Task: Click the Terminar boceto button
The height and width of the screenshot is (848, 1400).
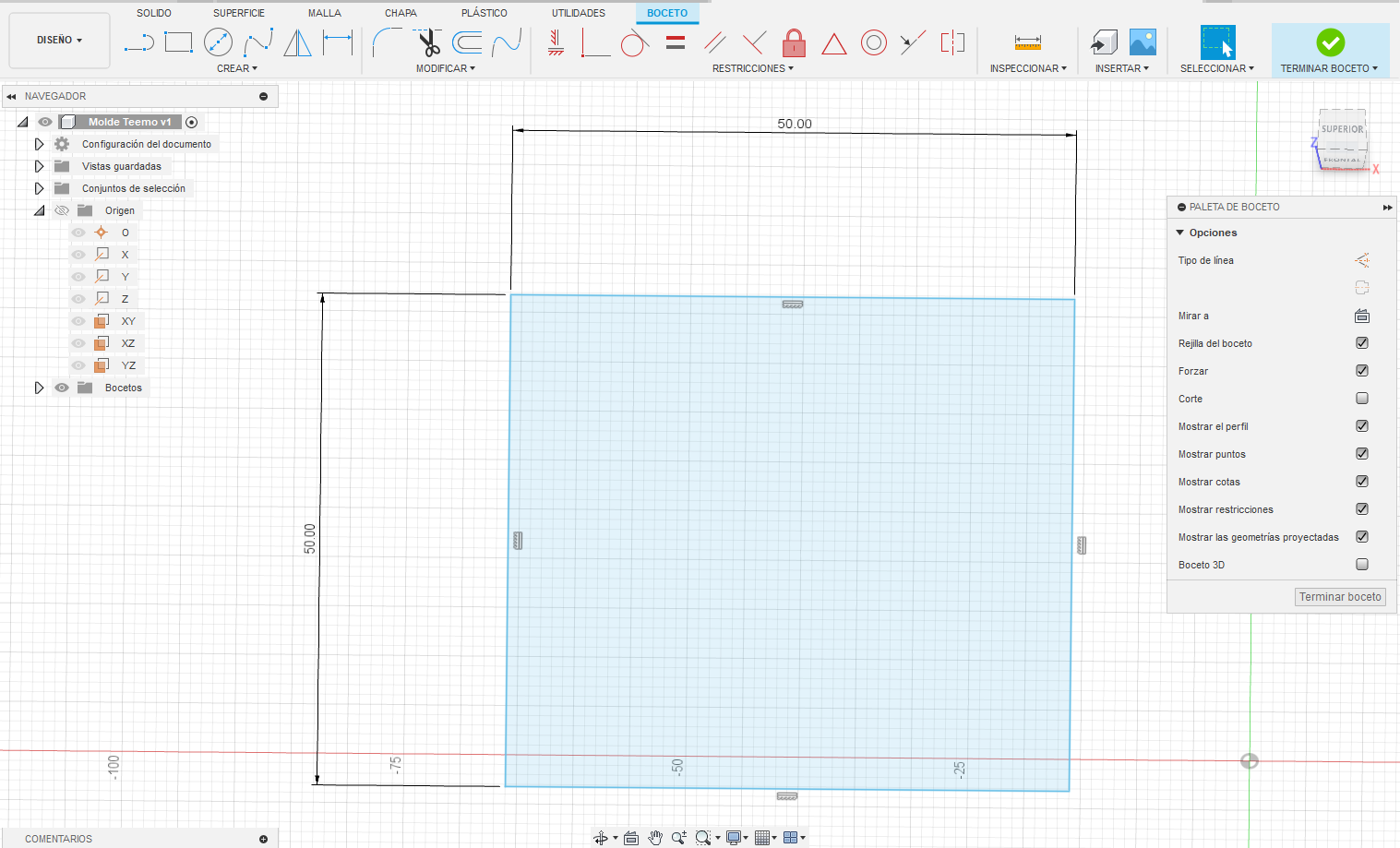Action: 1340,596
